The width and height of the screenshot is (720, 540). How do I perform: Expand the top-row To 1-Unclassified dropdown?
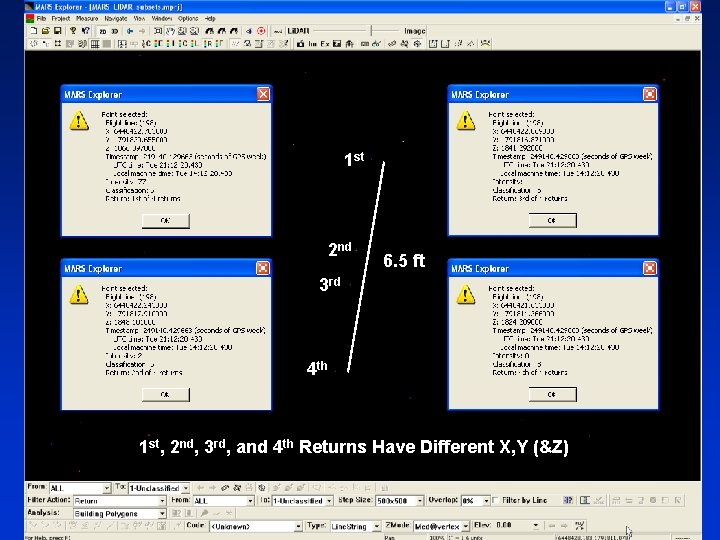pos(186,488)
